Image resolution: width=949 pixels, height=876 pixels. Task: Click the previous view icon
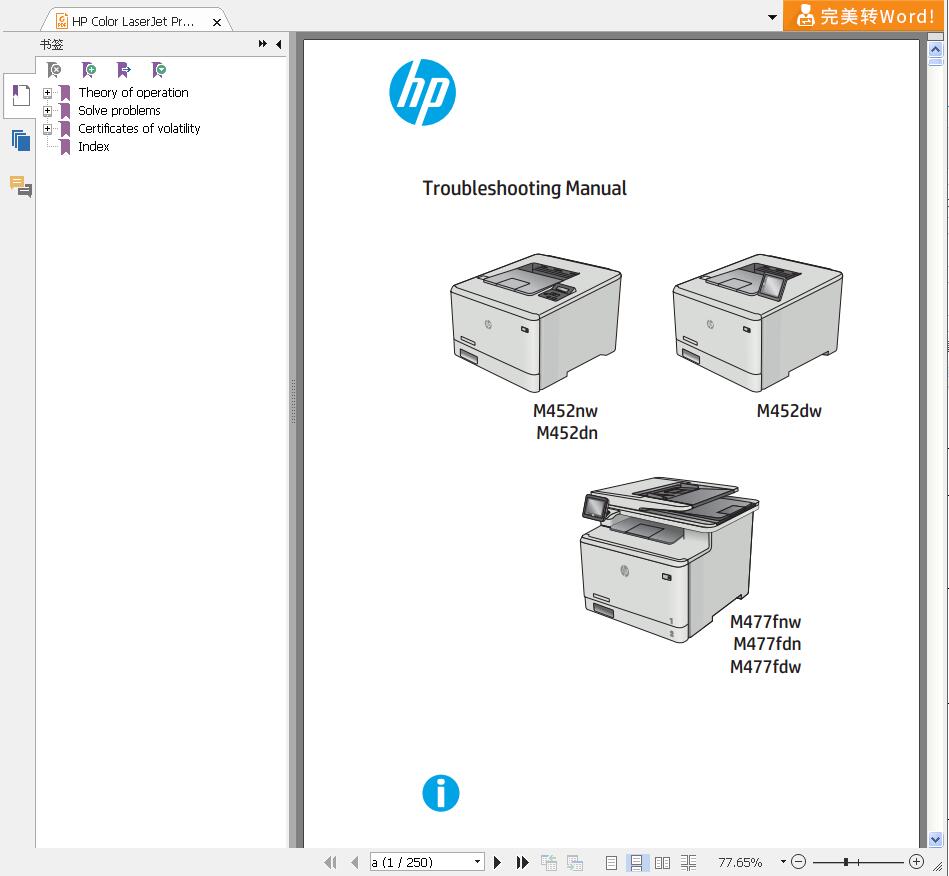[x=549, y=862]
